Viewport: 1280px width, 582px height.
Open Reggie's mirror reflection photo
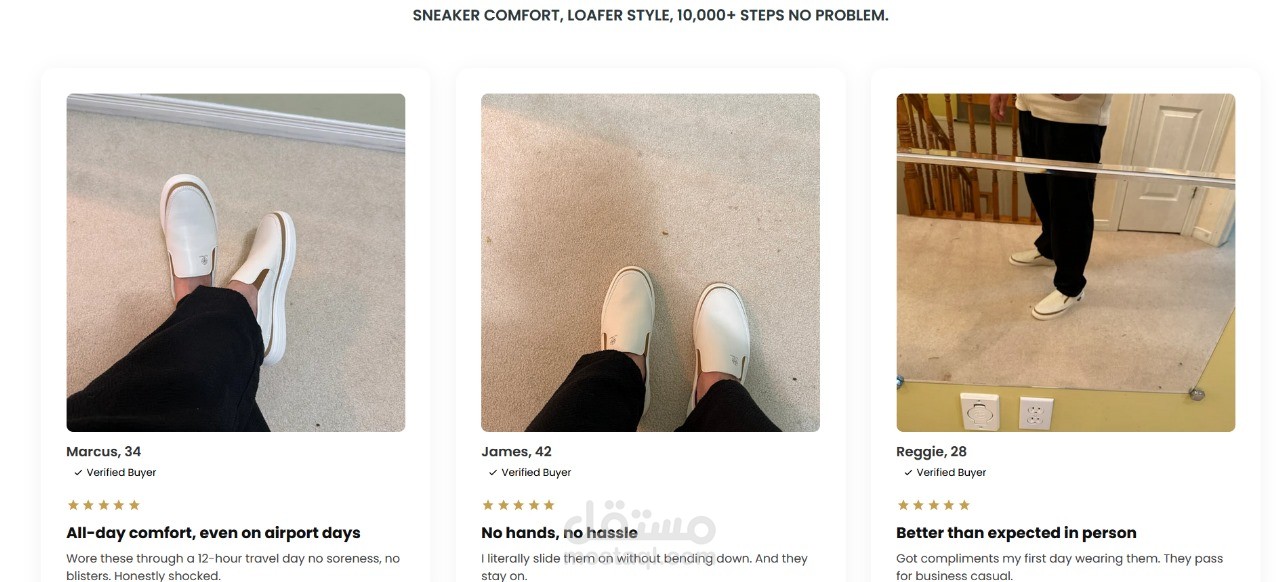[x=1066, y=263]
